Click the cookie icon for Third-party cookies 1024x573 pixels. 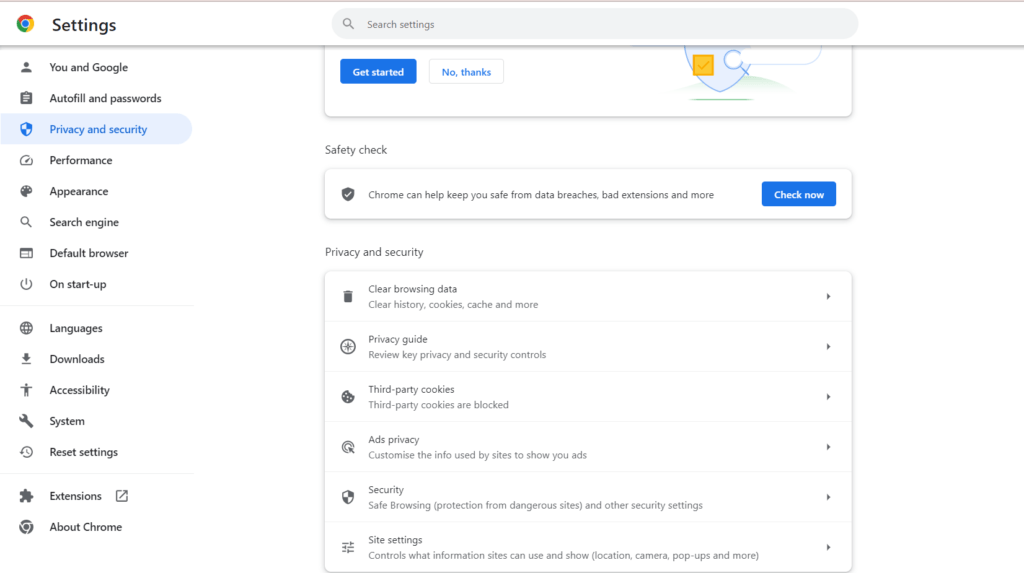[348, 397]
